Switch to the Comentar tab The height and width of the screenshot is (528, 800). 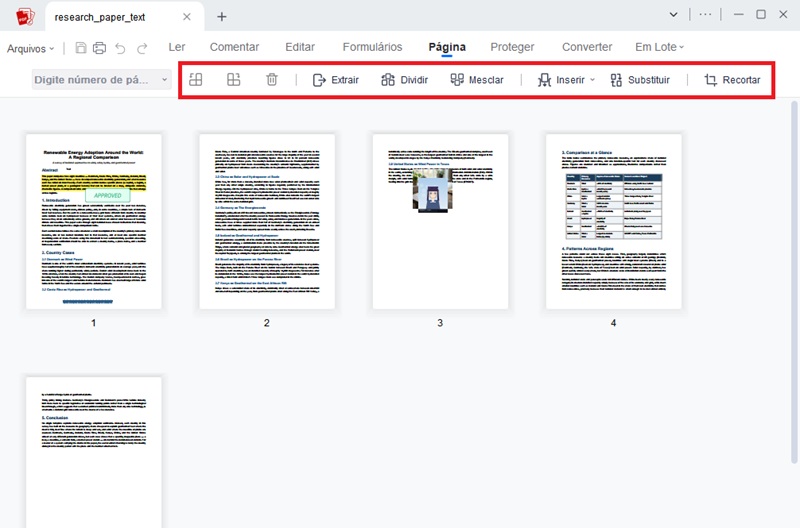click(234, 47)
